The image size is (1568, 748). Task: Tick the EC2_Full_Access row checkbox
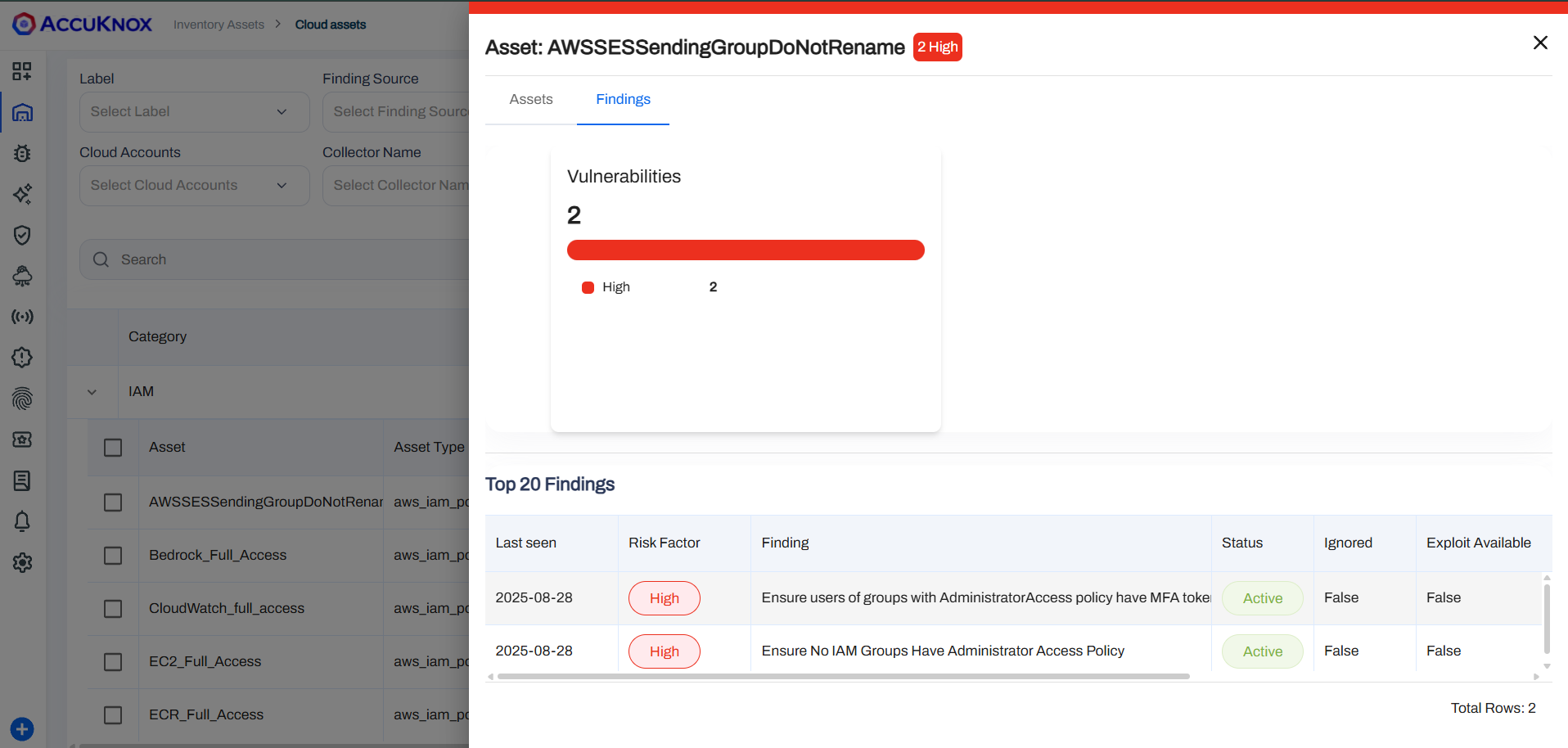[x=113, y=662]
